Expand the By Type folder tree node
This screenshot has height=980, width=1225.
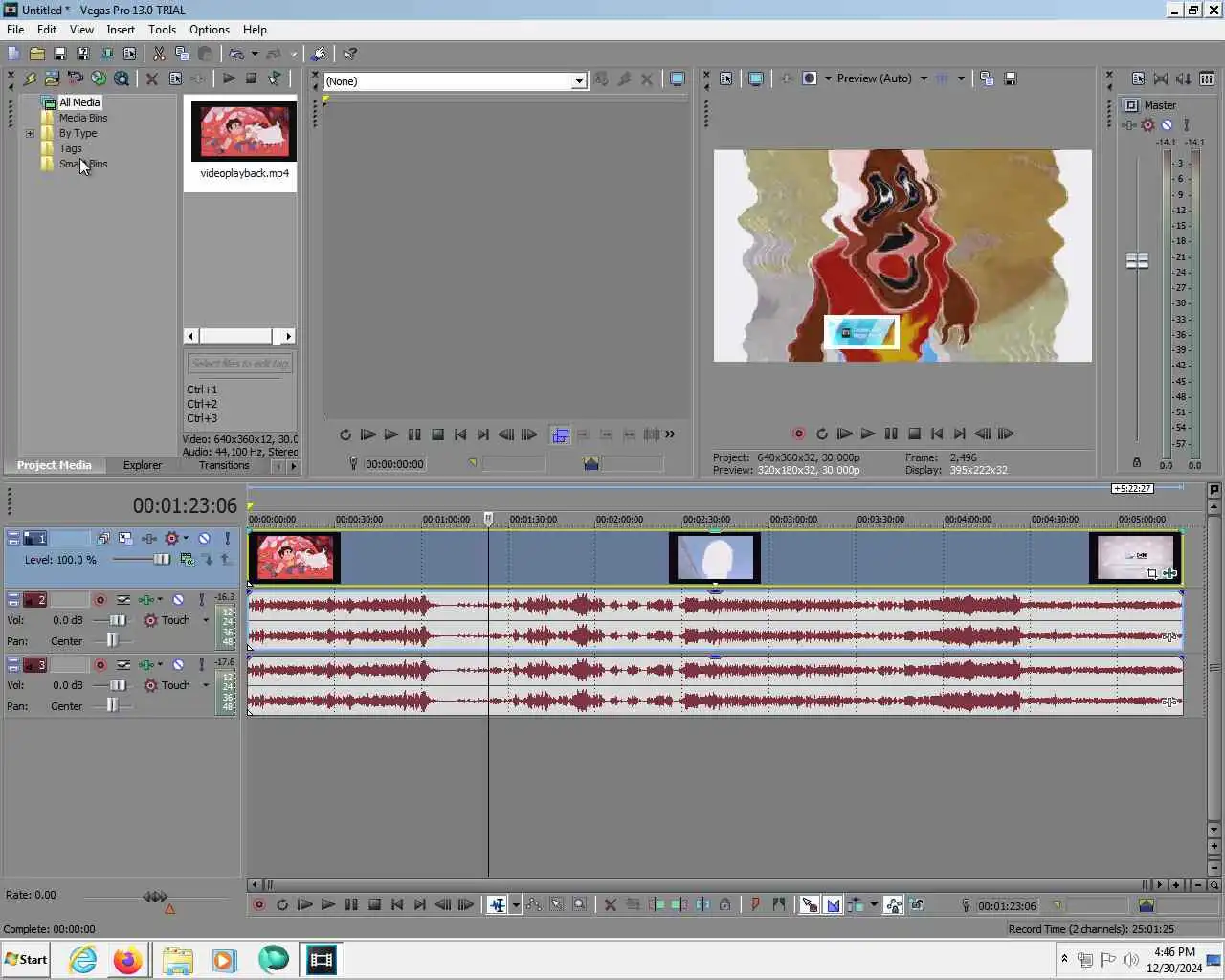tap(30, 133)
